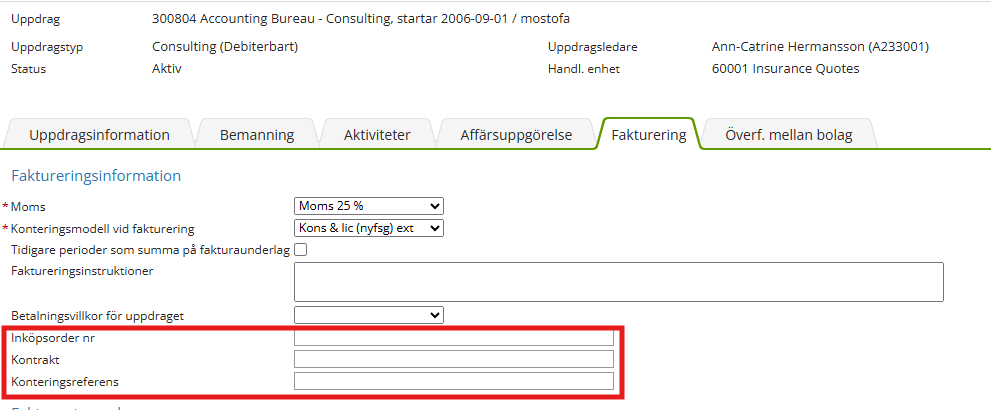This screenshot has height=410, width=991.
Task: Open the Bemanning tab
Action: pyautogui.click(x=257, y=135)
